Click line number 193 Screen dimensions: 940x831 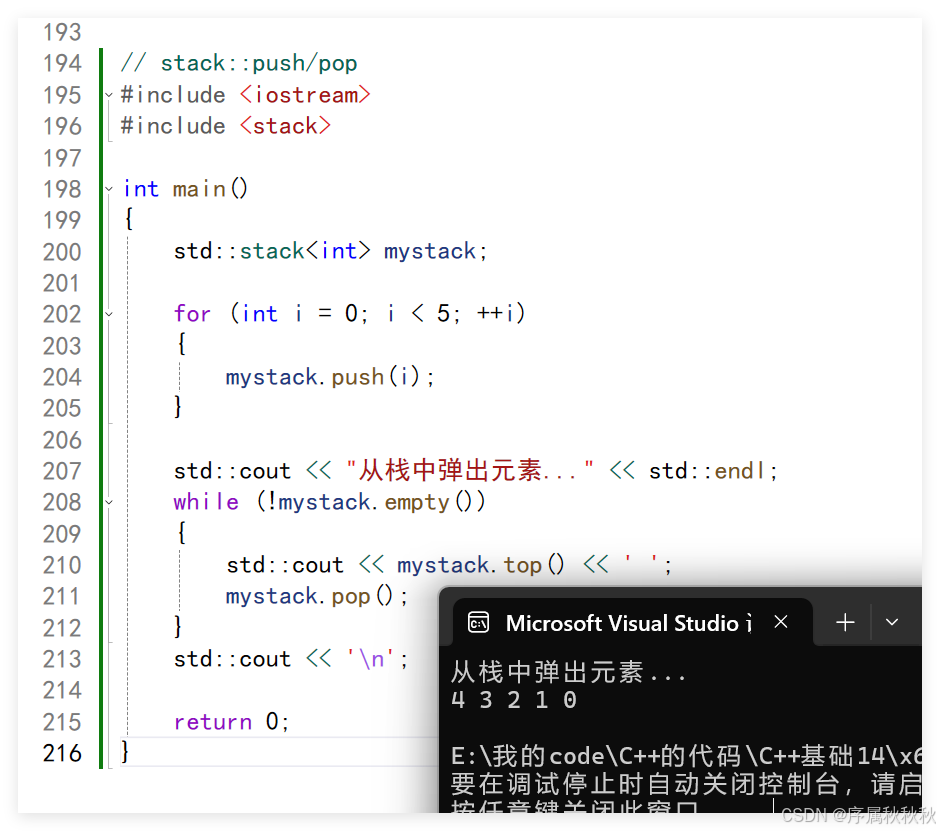pyautogui.click(x=62, y=32)
